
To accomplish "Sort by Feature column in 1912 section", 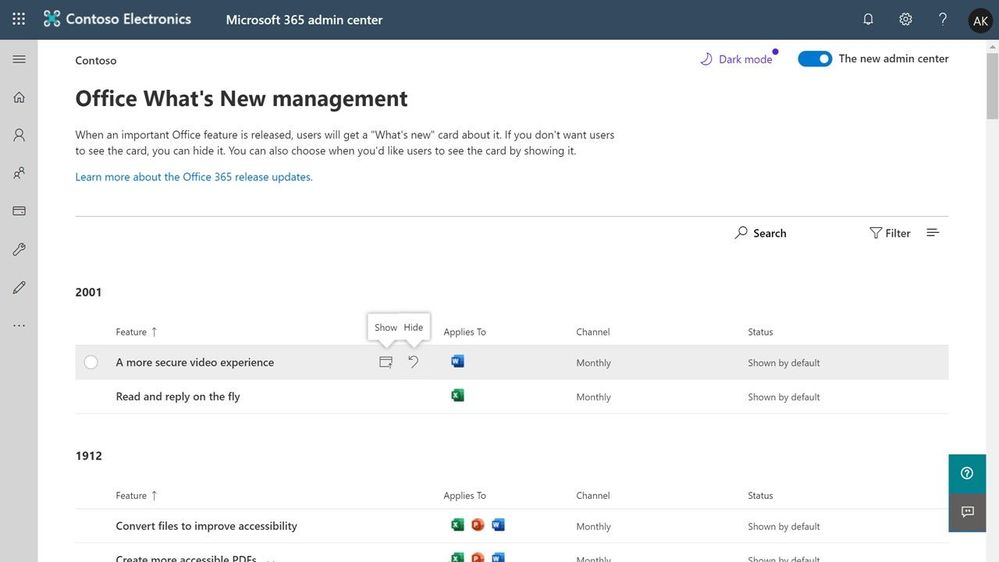I will [x=136, y=496].
